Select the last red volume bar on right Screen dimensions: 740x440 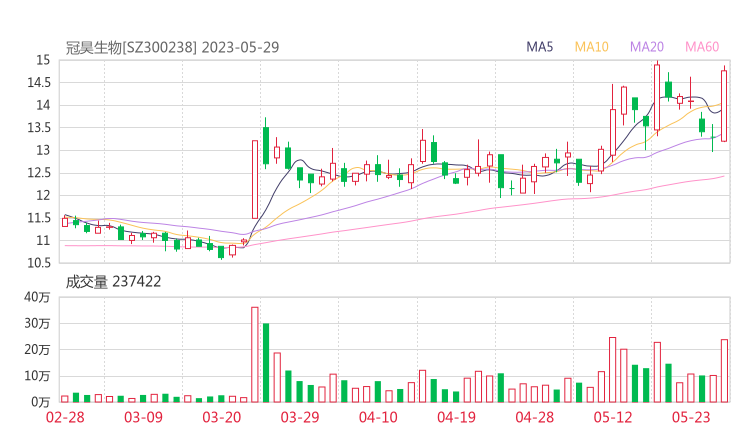(724, 371)
